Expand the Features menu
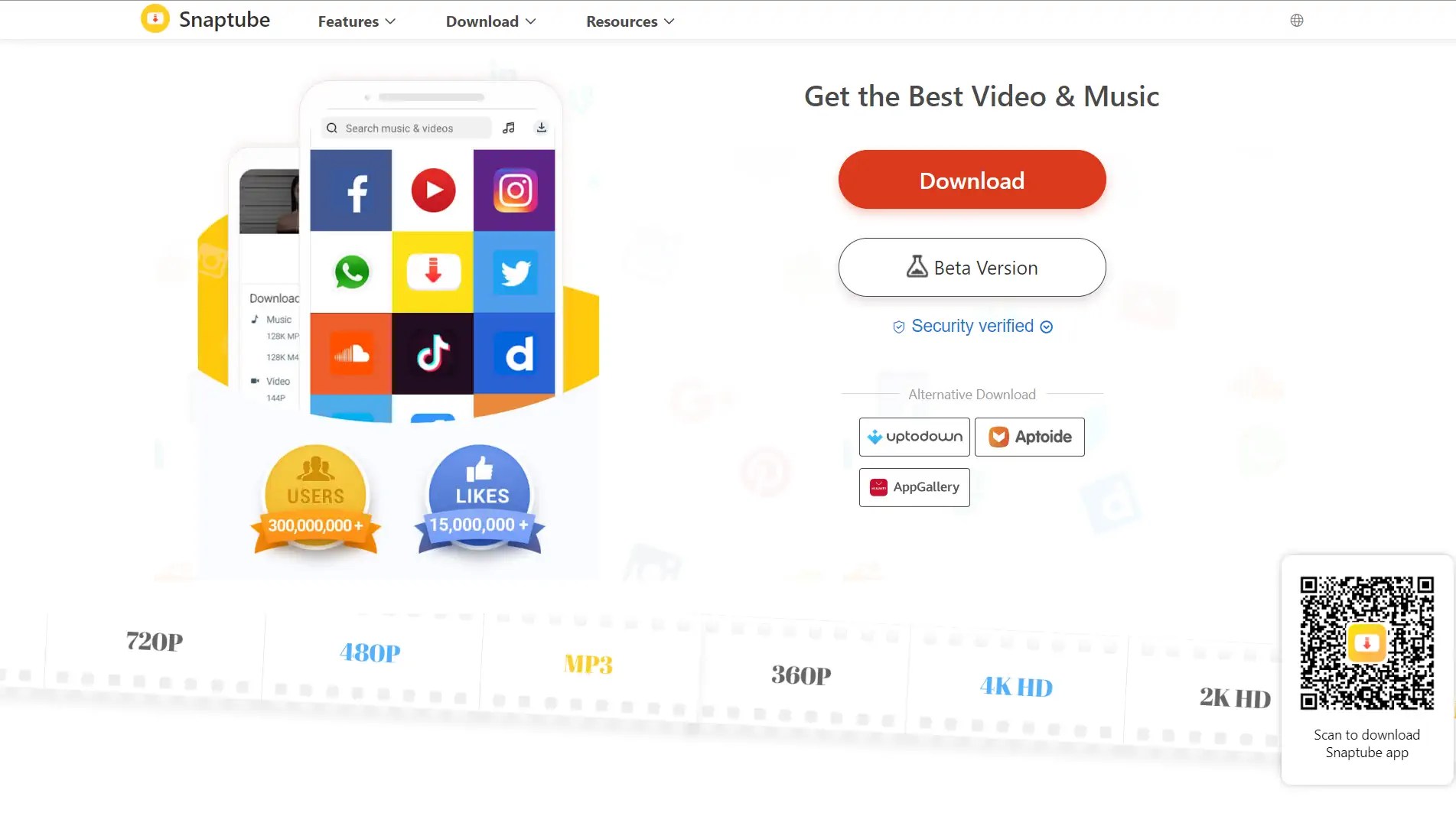Viewport: 1456px width, 826px height. tap(357, 21)
